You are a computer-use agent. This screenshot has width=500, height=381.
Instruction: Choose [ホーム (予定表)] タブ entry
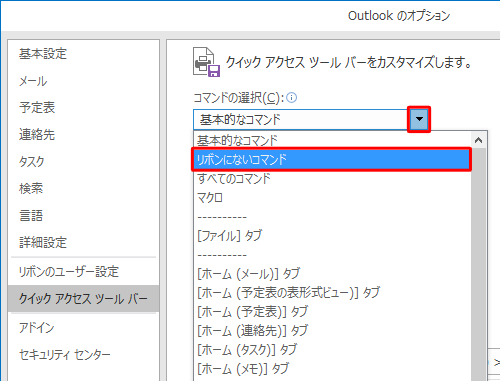click(x=332, y=312)
